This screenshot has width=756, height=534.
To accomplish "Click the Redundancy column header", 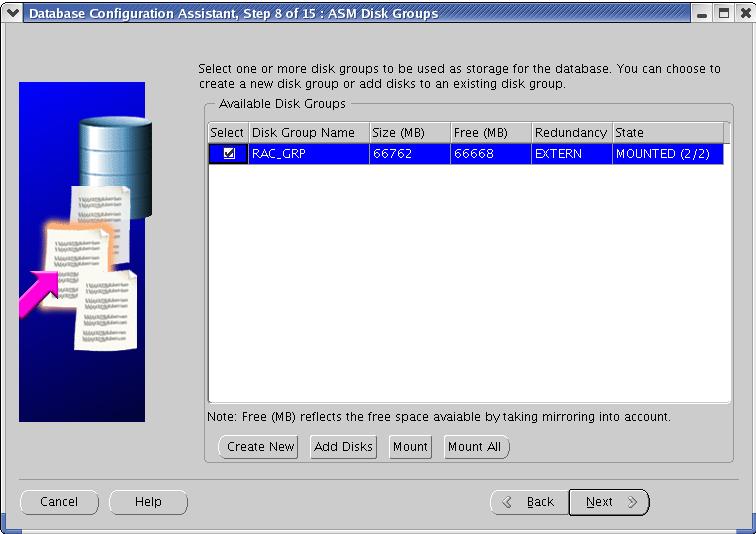I will click(571, 133).
